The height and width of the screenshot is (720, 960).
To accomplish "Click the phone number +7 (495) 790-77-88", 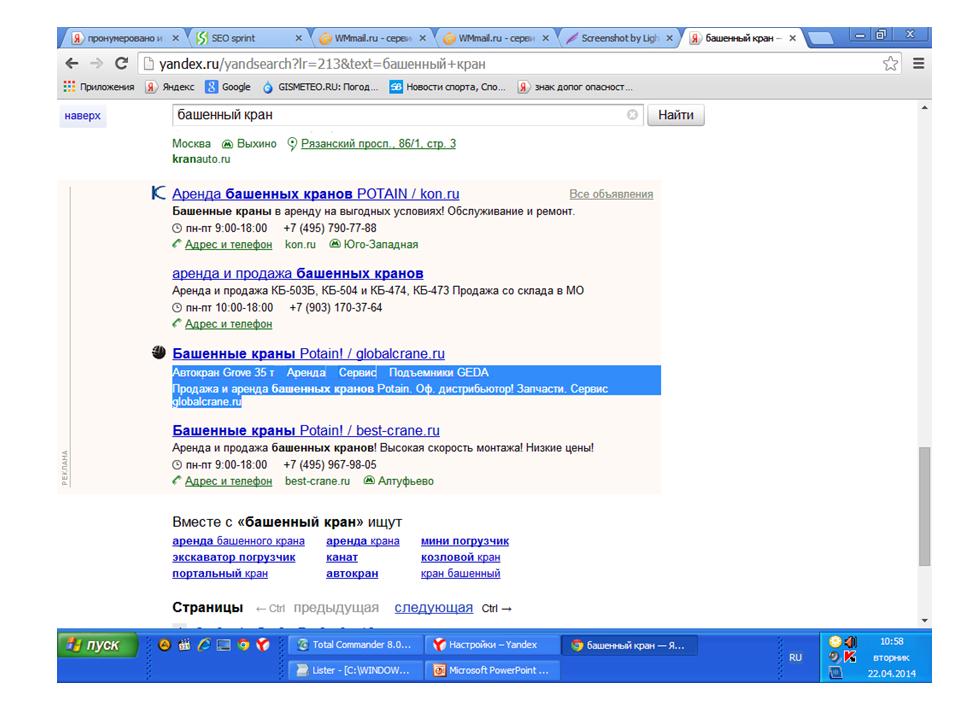I will pyautogui.click(x=330, y=228).
